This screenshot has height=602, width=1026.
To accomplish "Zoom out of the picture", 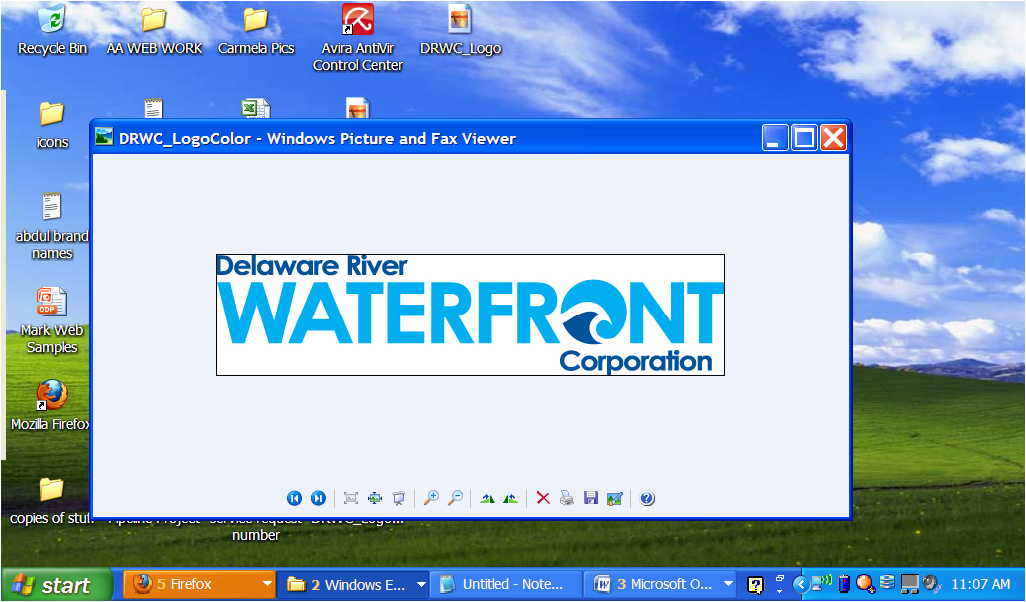I will pos(455,498).
